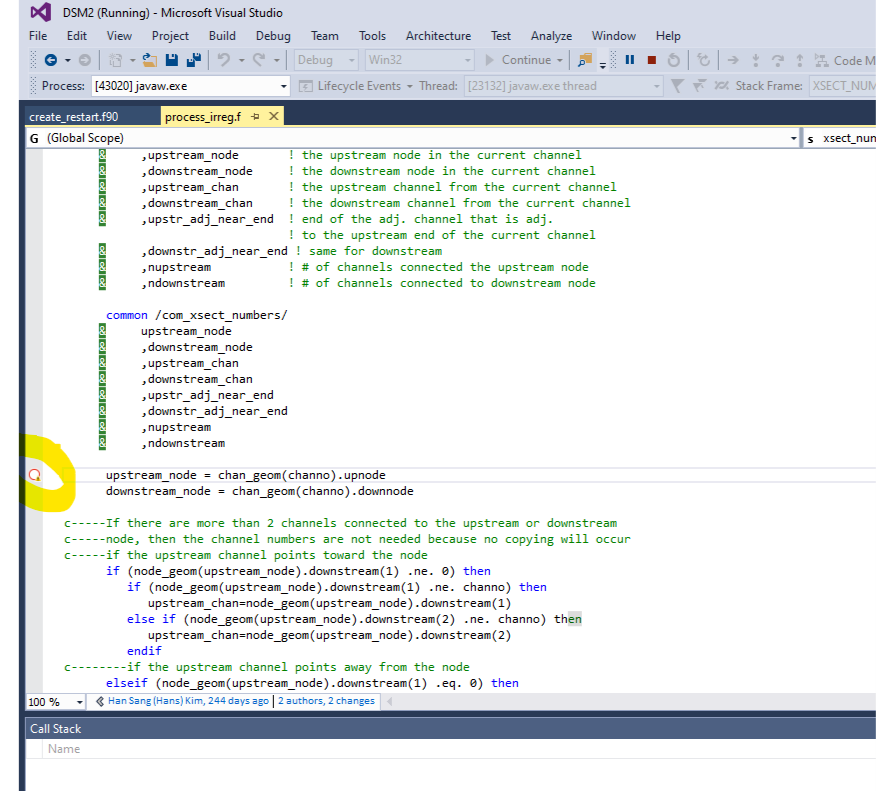Click the Flag Threads icon

(699, 85)
